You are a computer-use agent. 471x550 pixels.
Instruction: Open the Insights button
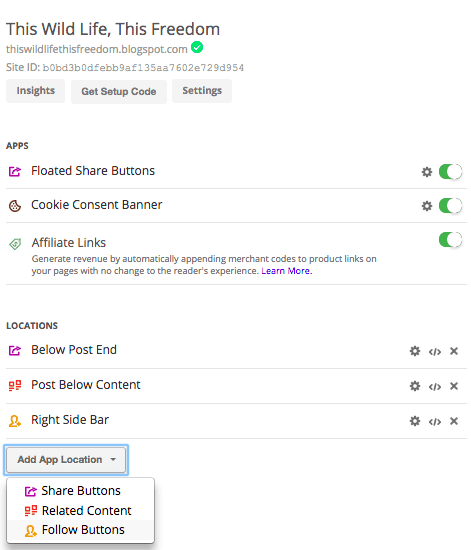pyautogui.click(x=35, y=91)
